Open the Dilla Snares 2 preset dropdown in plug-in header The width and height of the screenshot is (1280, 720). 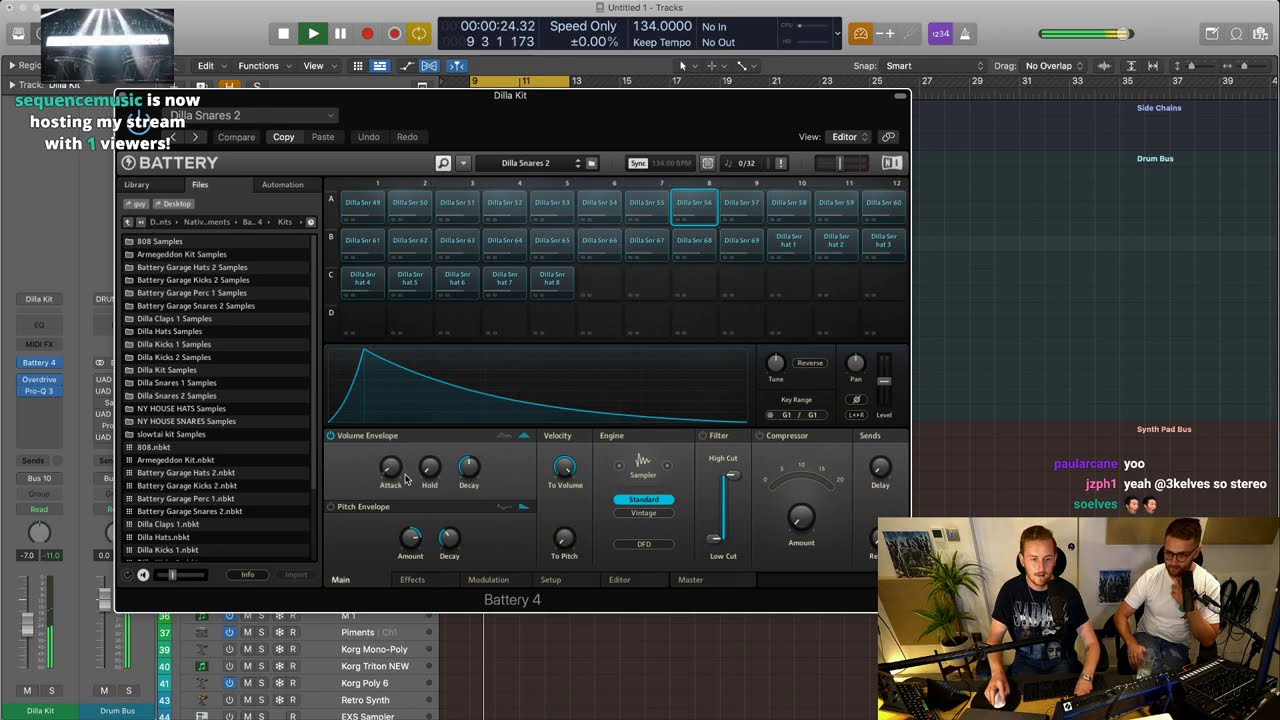pos(252,115)
